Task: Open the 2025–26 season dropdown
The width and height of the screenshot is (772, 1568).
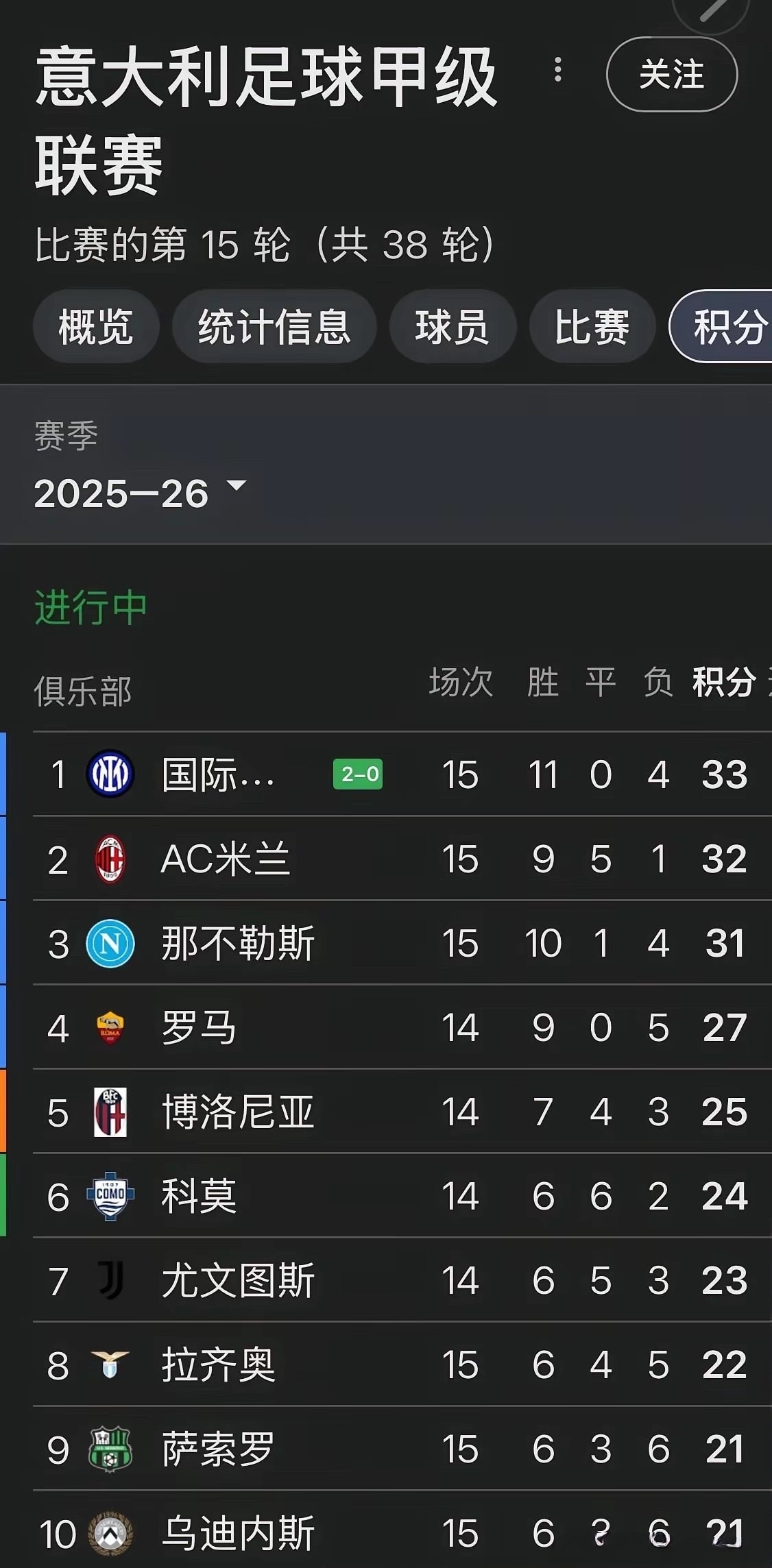Action: (x=140, y=493)
